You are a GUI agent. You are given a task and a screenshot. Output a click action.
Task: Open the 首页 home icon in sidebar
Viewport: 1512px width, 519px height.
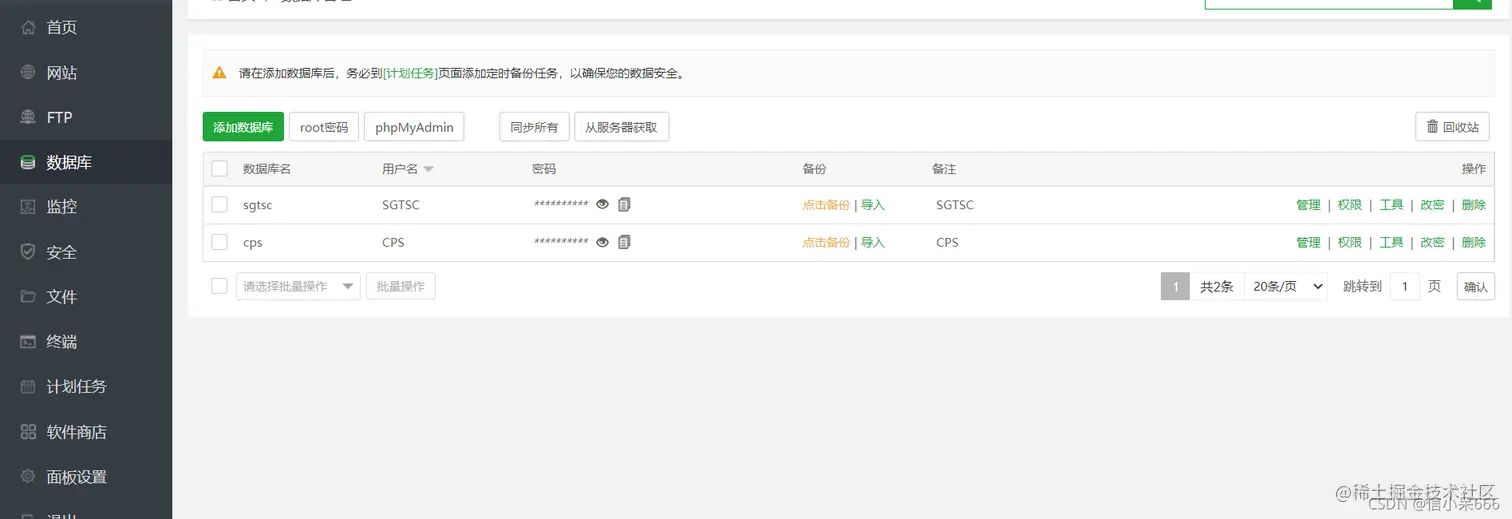click(28, 27)
